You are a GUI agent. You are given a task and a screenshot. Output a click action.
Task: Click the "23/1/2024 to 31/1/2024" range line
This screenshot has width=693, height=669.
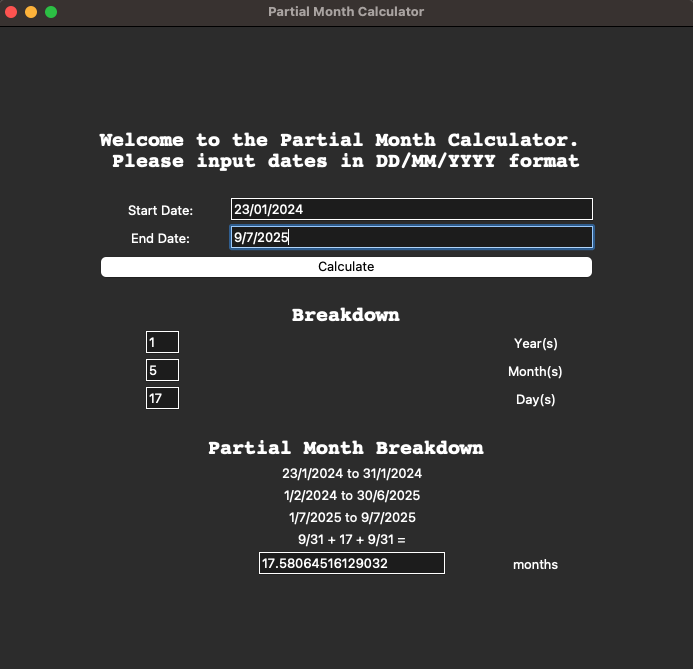click(x=352, y=473)
